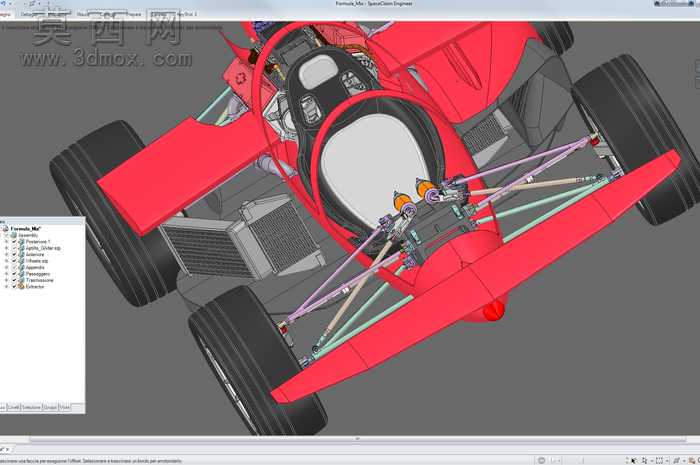The height and width of the screenshot is (465, 700).
Task: Switch to the Livelli panel tab
Action: point(14,407)
